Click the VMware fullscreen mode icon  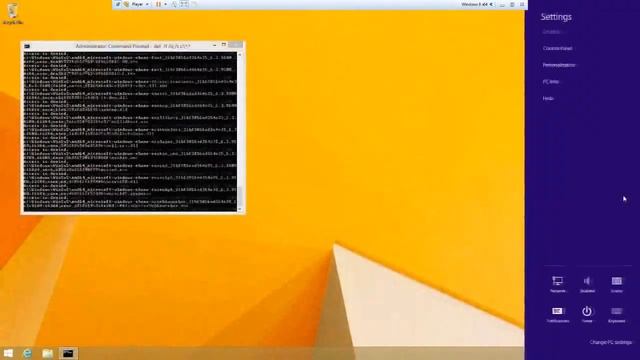(184, 4)
